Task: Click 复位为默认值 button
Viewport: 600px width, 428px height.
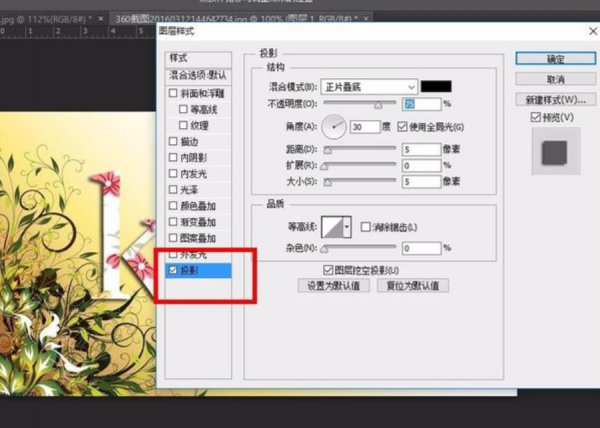Action: [x=413, y=285]
